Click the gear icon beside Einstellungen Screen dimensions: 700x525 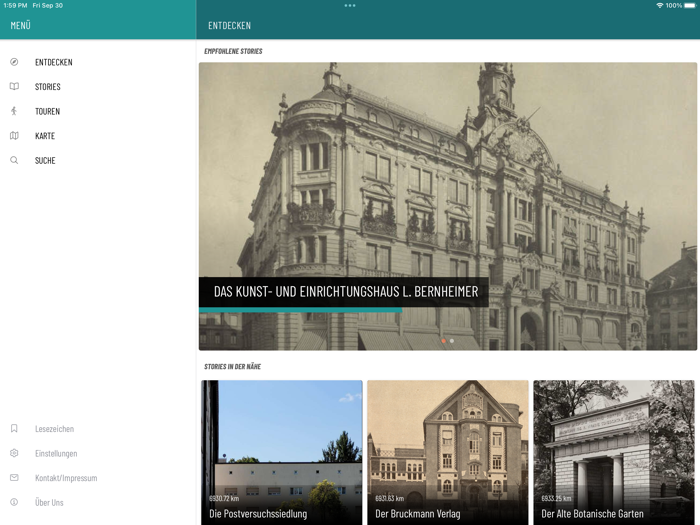pos(14,453)
